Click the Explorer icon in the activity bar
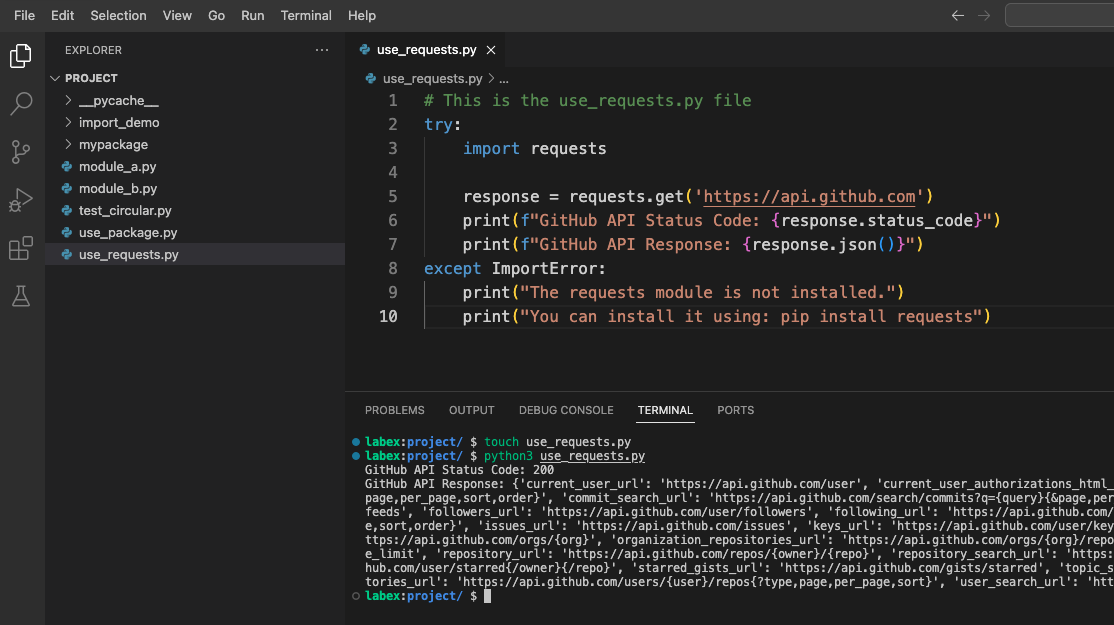Image resolution: width=1114 pixels, height=625 pixels. point(21,56)
